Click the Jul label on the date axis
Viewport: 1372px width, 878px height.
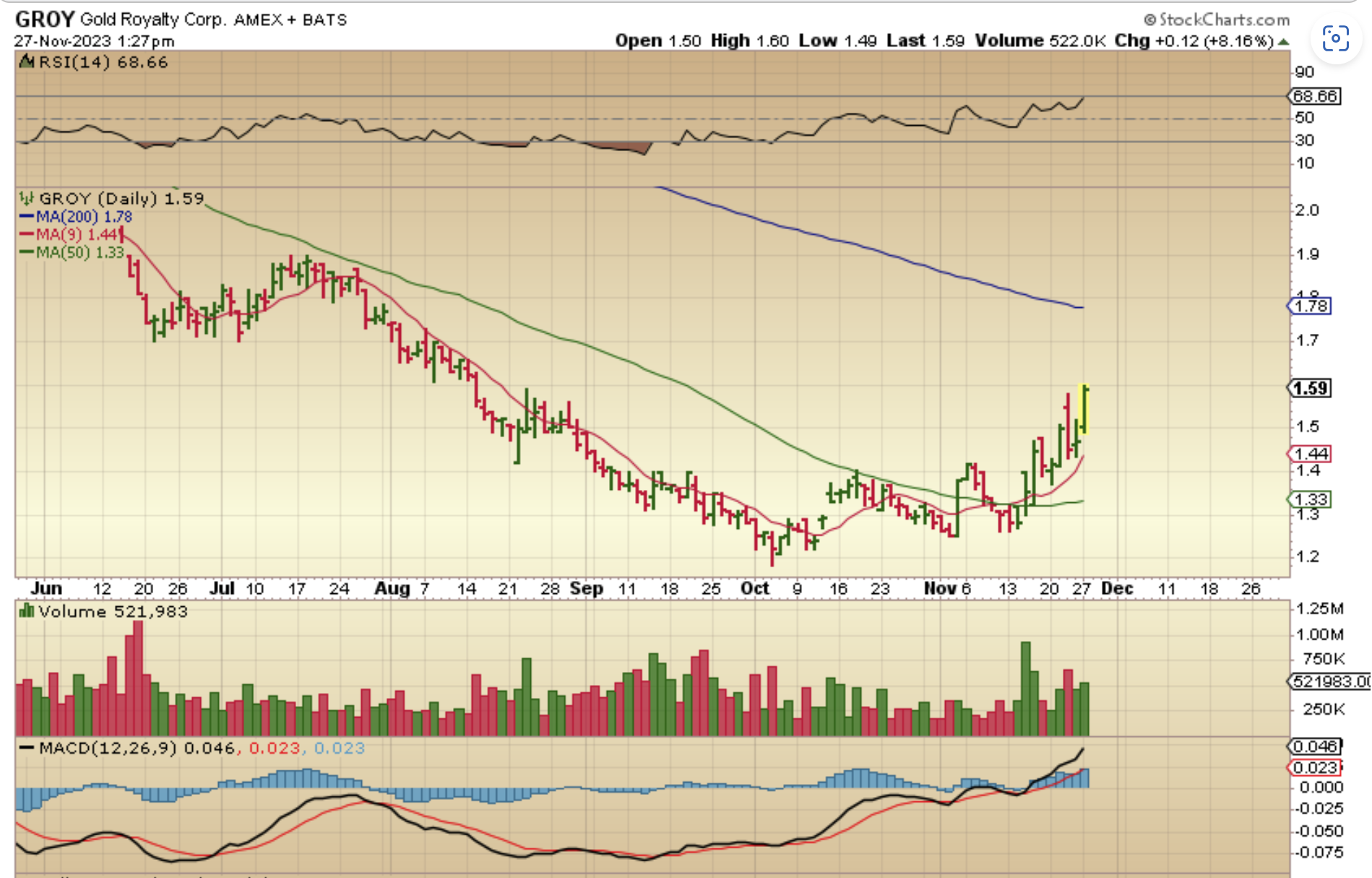point(222,588)
